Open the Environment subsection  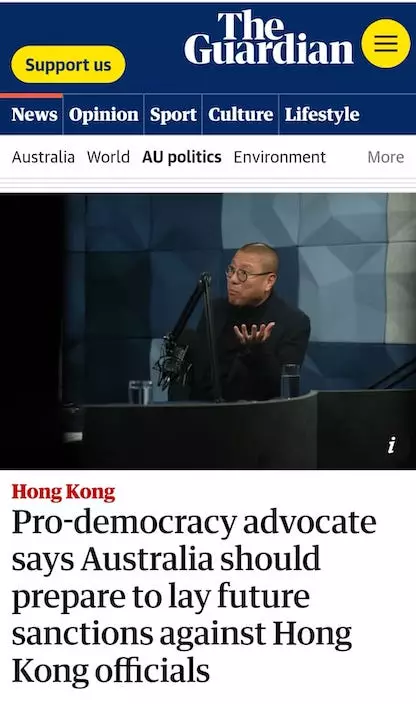[x=280, y=157]
